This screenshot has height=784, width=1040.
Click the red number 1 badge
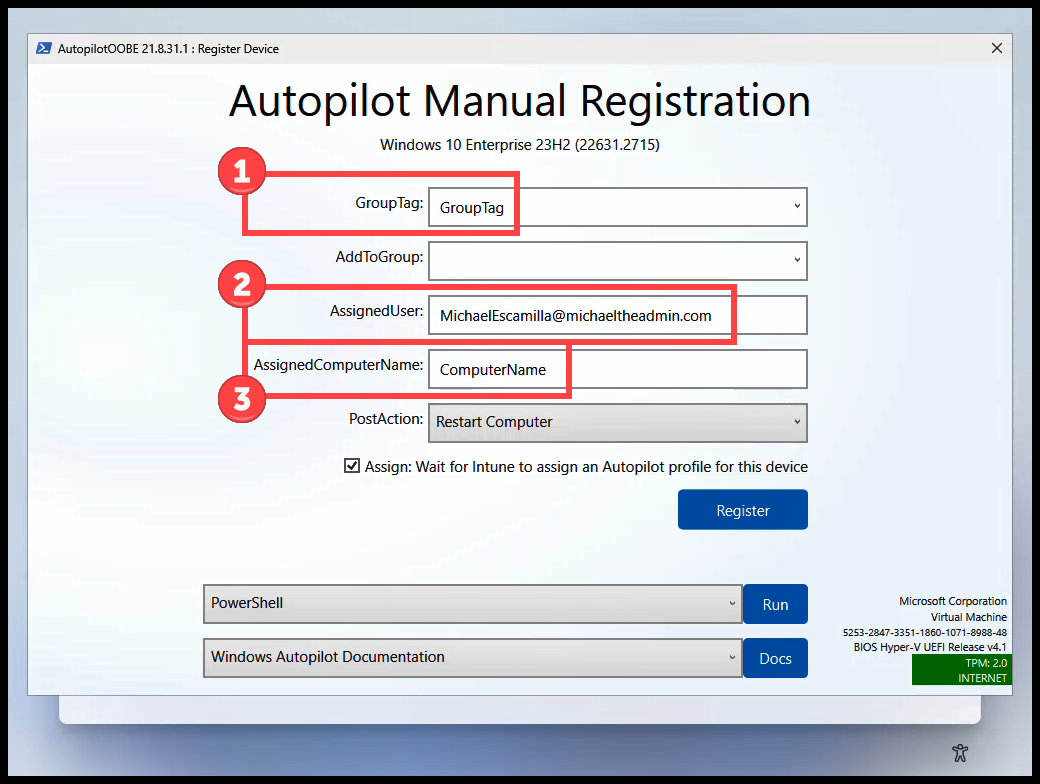(x=241, y=172)
